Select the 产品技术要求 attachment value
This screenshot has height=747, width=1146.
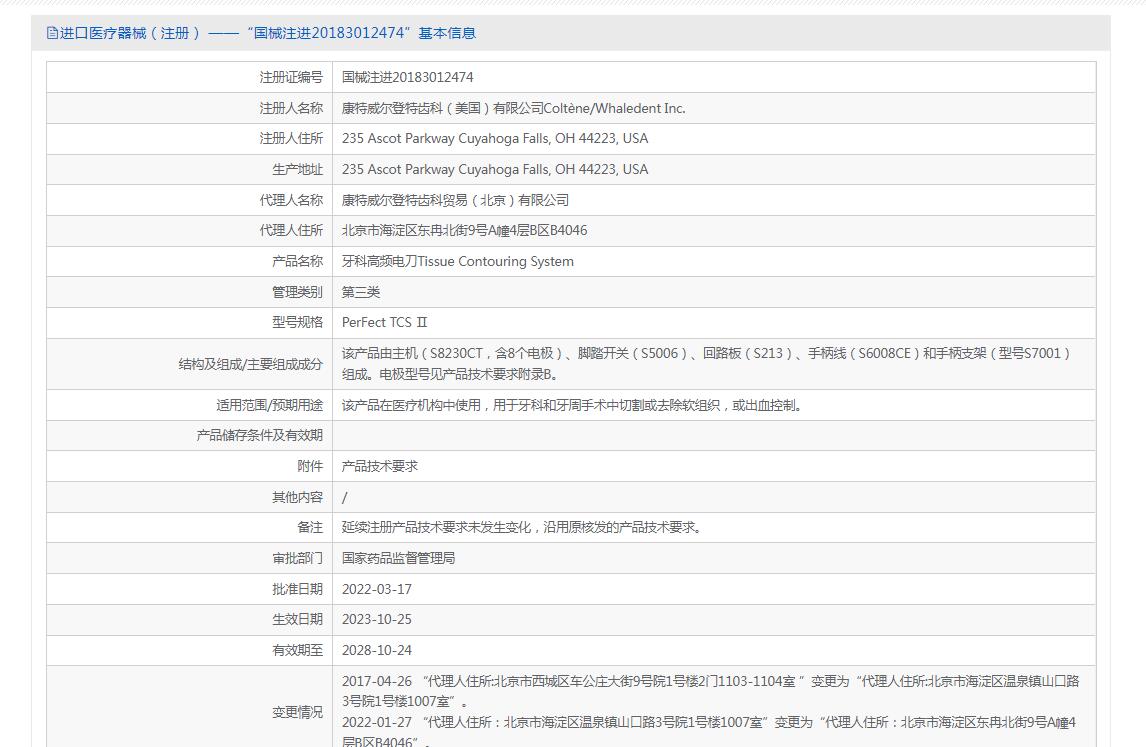pos(379,466)
